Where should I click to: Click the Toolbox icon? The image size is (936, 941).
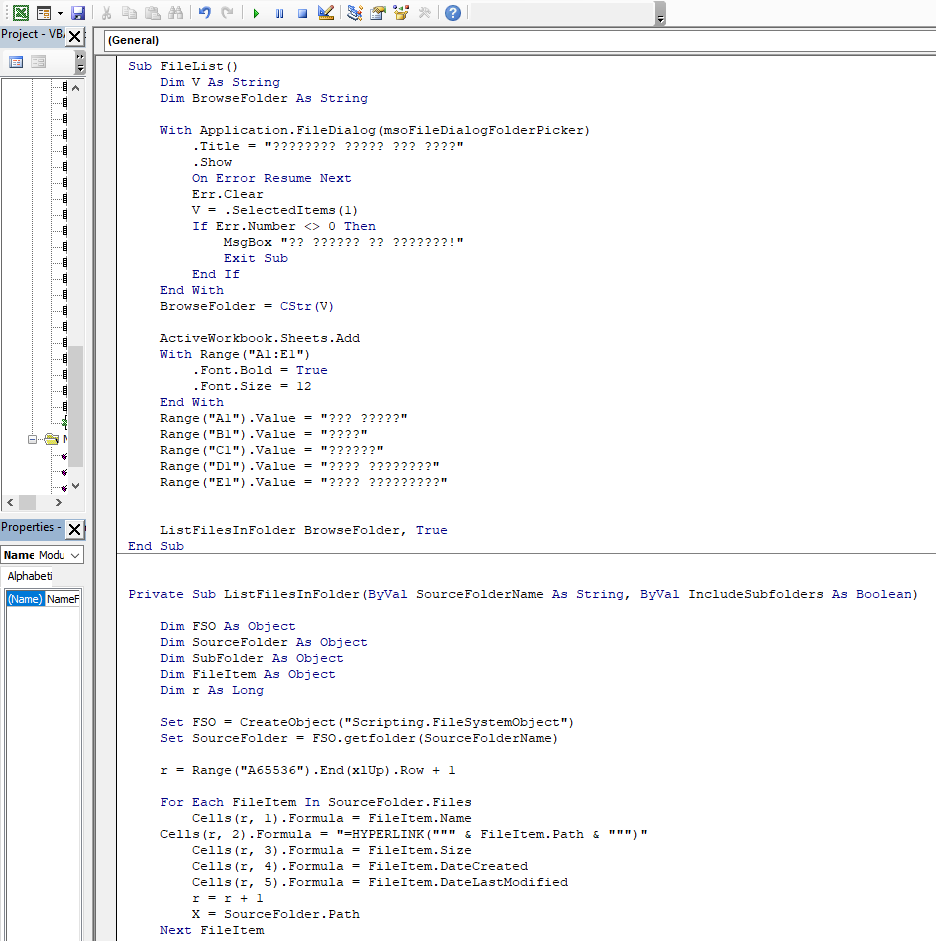tap(424, 13)
